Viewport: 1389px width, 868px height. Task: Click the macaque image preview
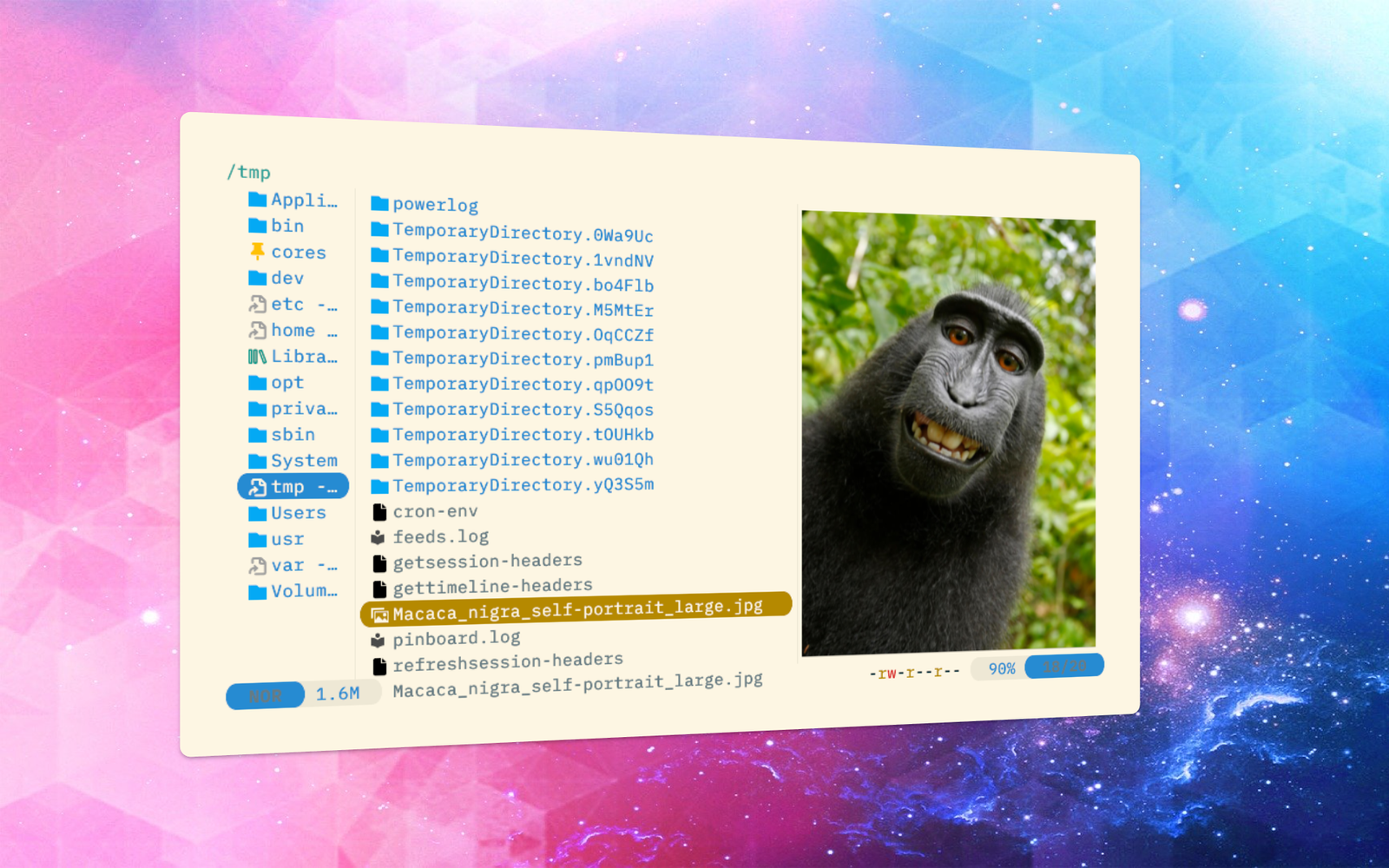pyautogui.click(x=948, y=432)
